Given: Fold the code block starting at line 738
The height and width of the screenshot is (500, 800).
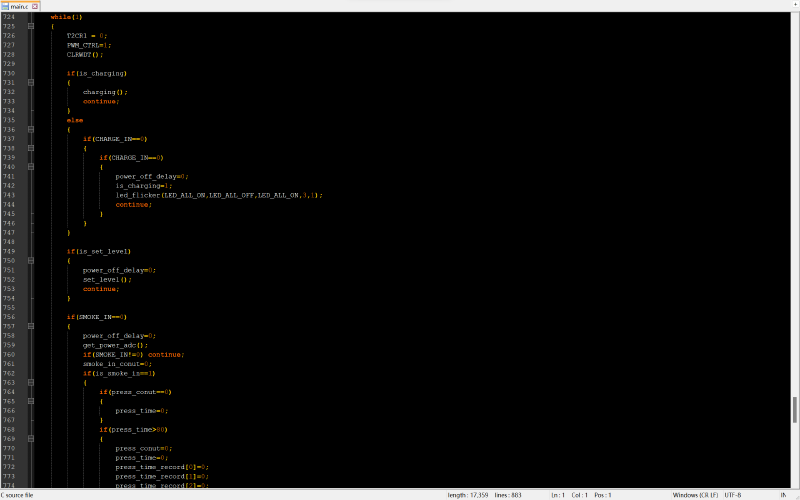Looking at the screenshot, I should click(31, 148).
